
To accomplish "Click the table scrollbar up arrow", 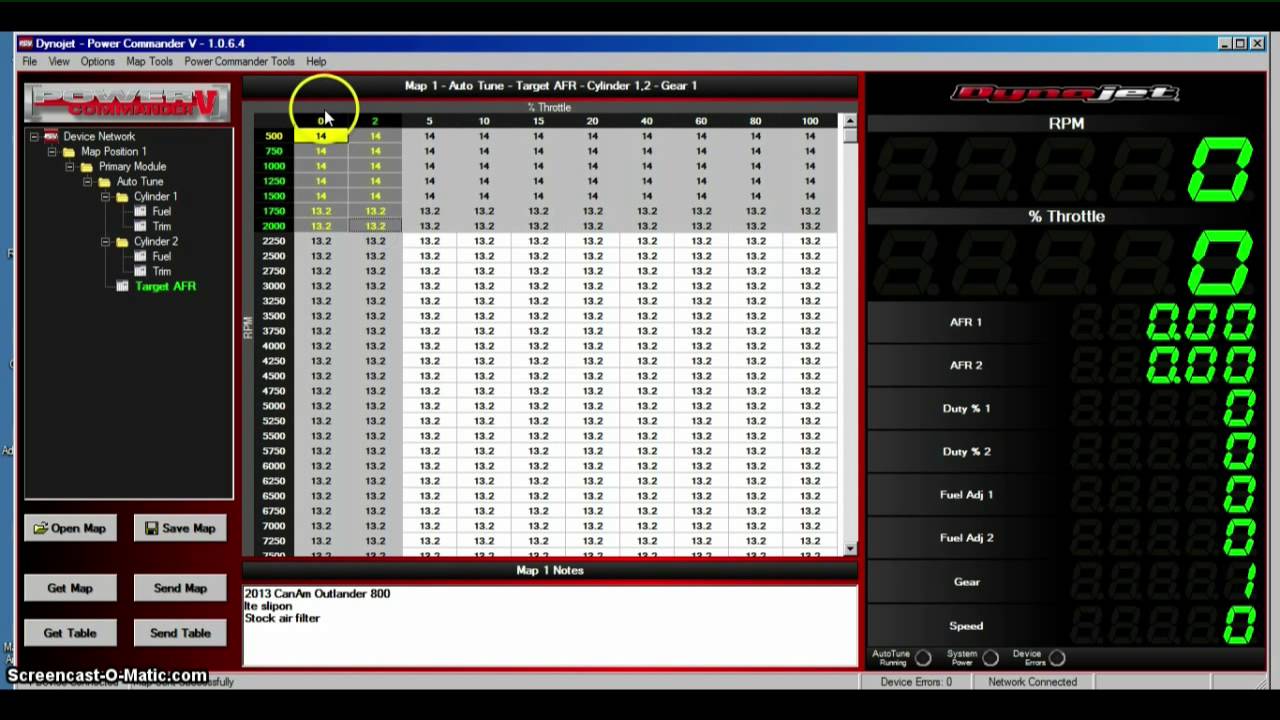I will (850, 121).
